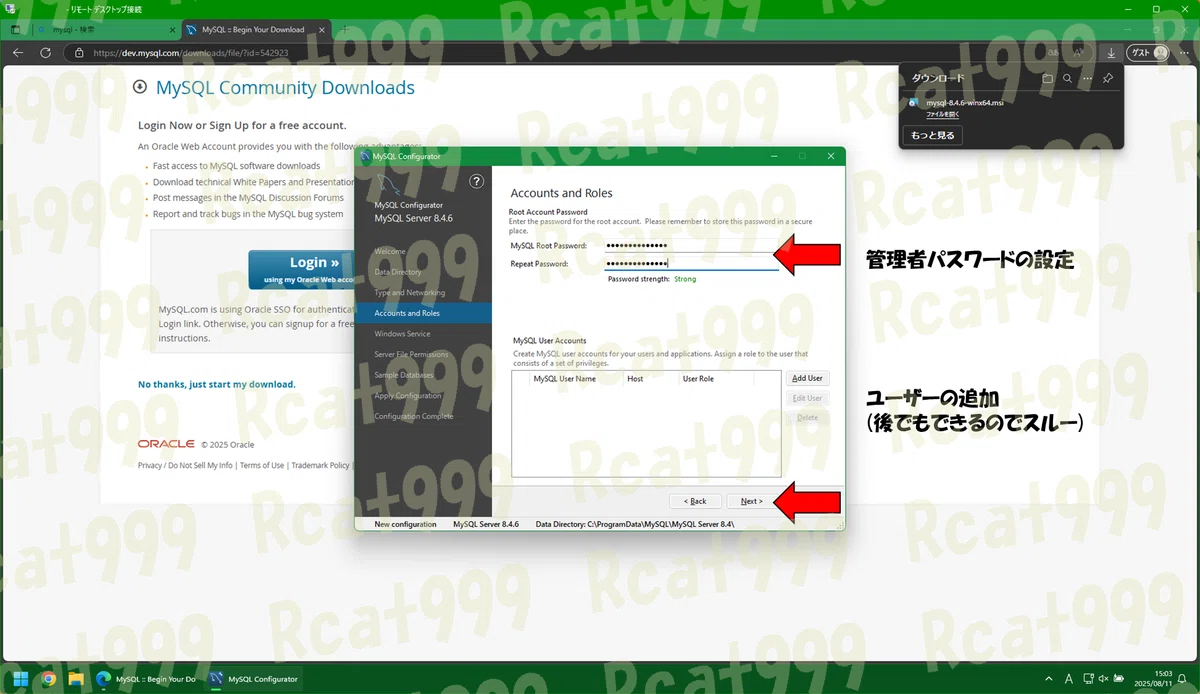This screenshot has width=1200, height=694.
Task: Click the blue Login button on webpage
Action: click(x=302, y=270)
